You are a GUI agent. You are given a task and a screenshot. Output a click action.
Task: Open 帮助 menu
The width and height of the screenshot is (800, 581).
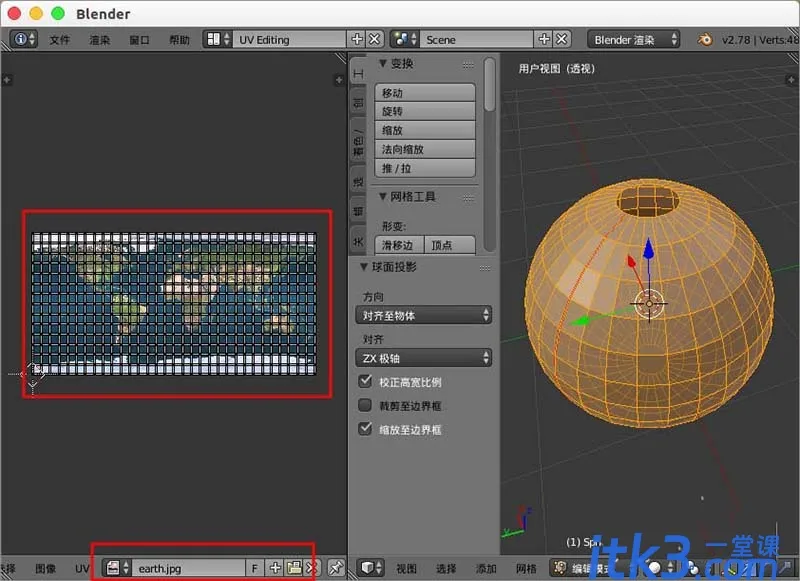click(179, 40)
